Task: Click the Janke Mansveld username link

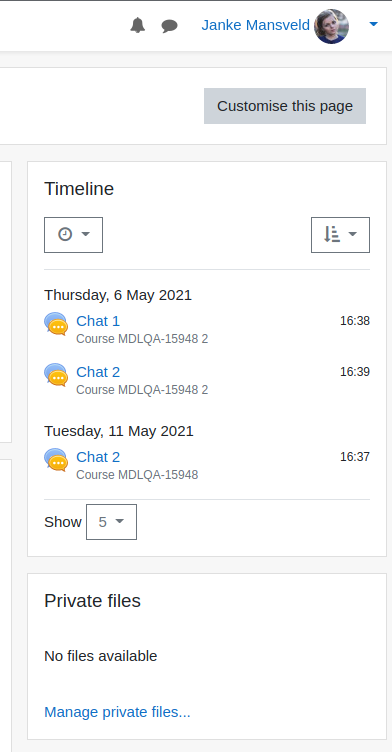Action: pos(256,25)
